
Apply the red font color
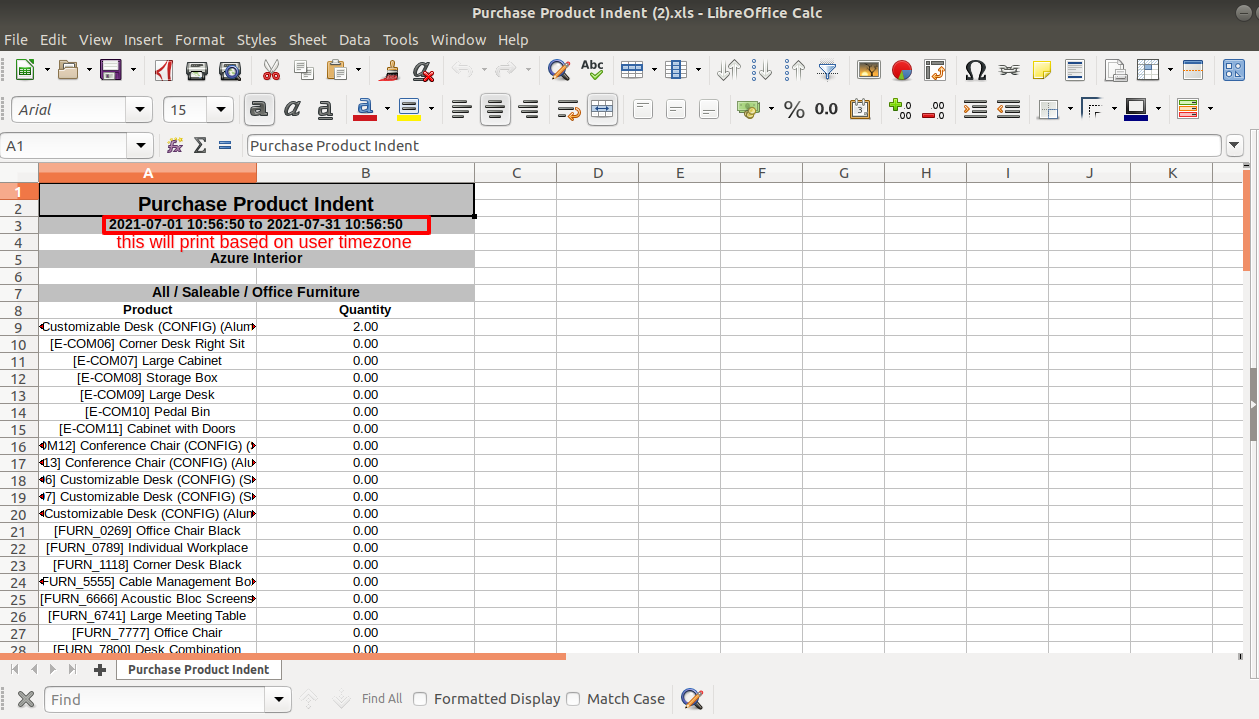pyautogui.click(x=365, y=109)
